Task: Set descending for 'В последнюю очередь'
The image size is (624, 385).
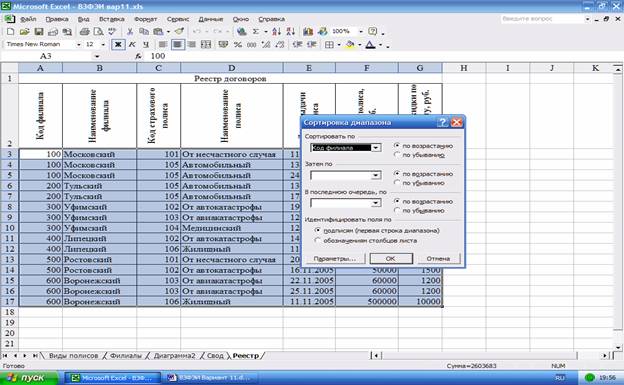Action: tap(397, 210)
